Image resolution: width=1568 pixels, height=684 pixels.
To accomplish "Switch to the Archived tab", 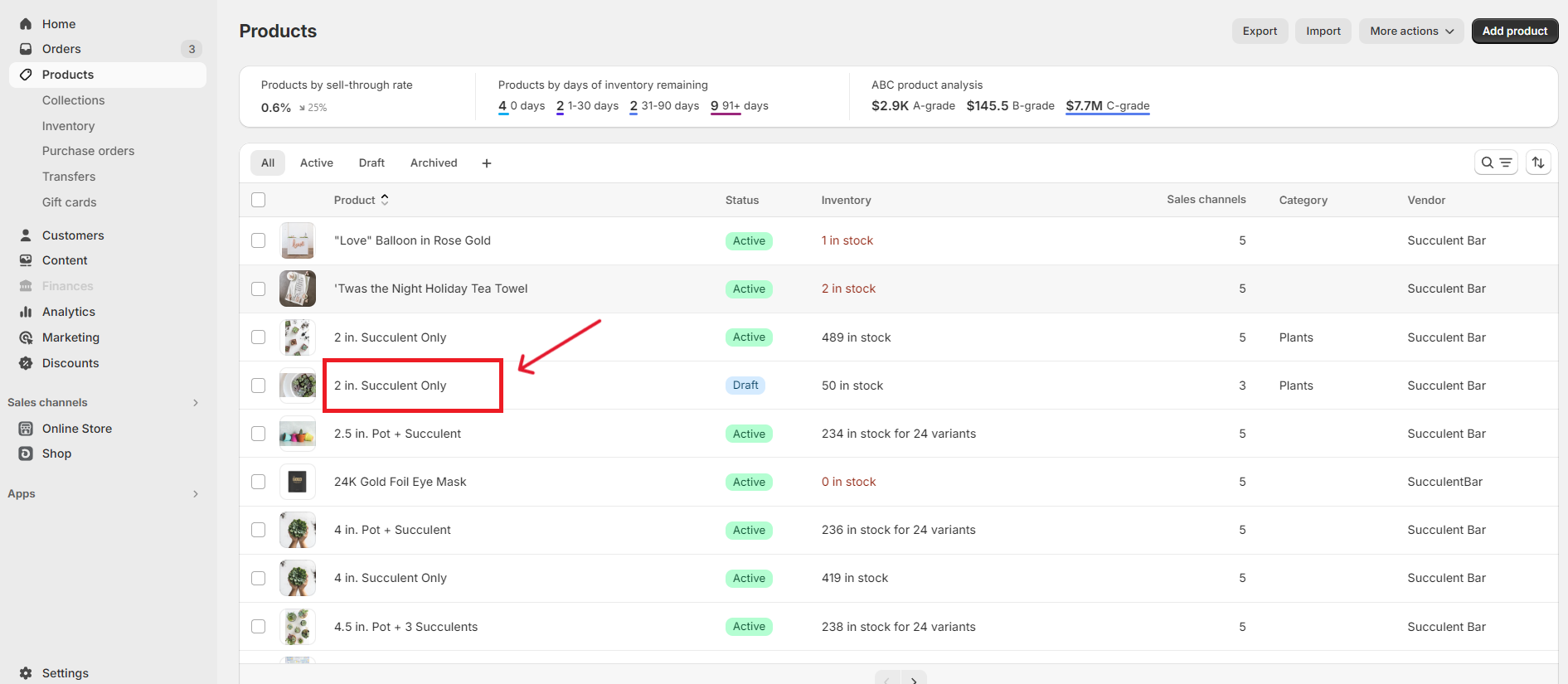I will (x=434, y=163).
